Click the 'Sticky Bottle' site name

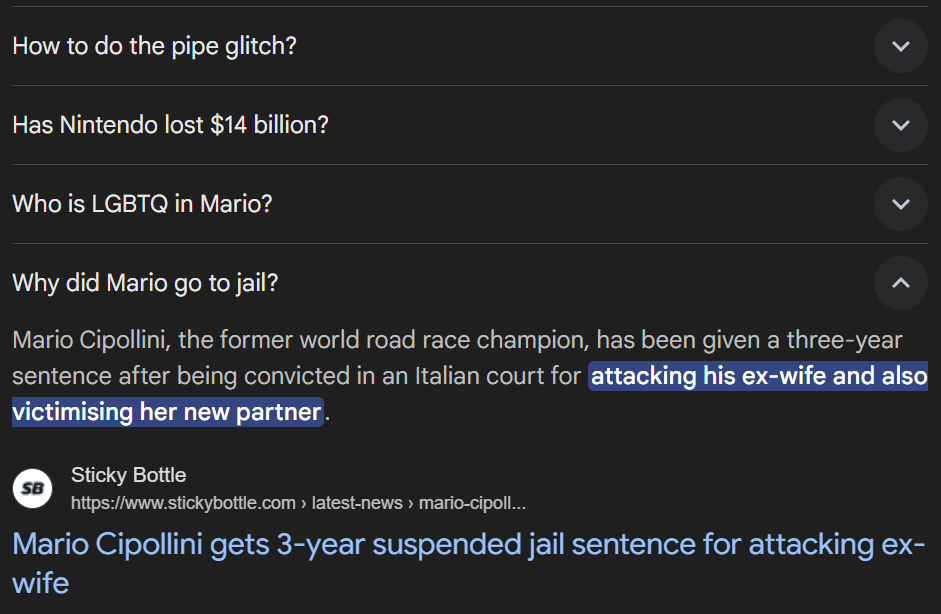(128, 475)
